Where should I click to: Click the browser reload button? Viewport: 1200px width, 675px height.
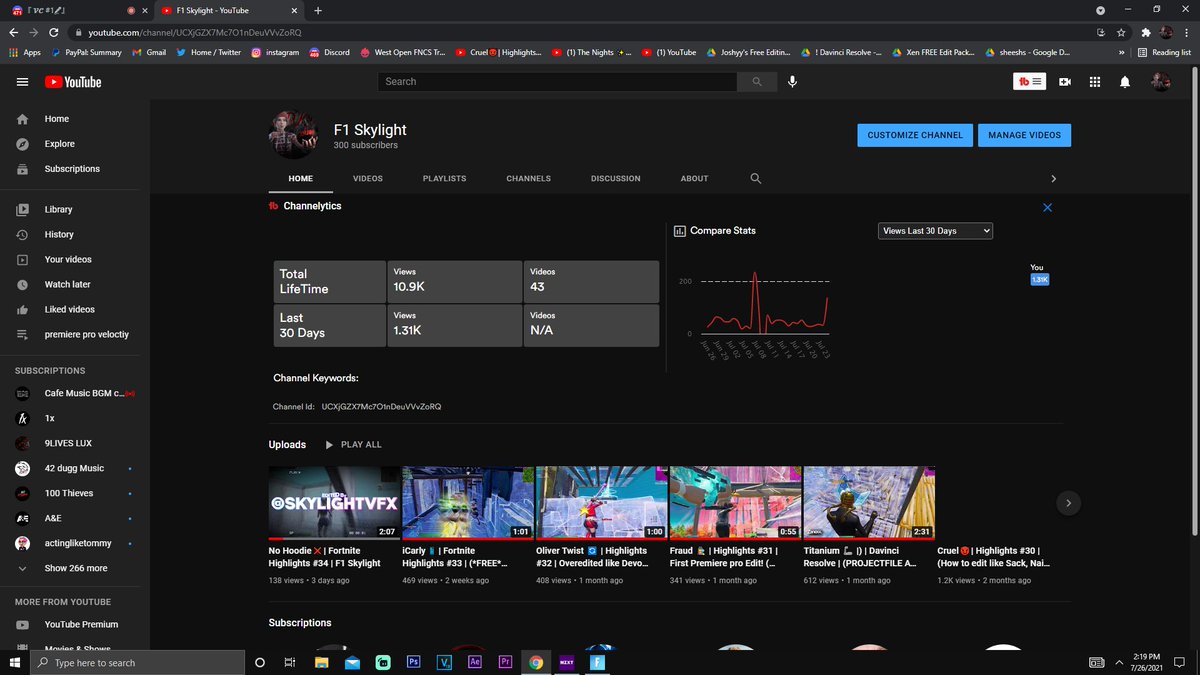pyautogui.click(x=53, y=33)
